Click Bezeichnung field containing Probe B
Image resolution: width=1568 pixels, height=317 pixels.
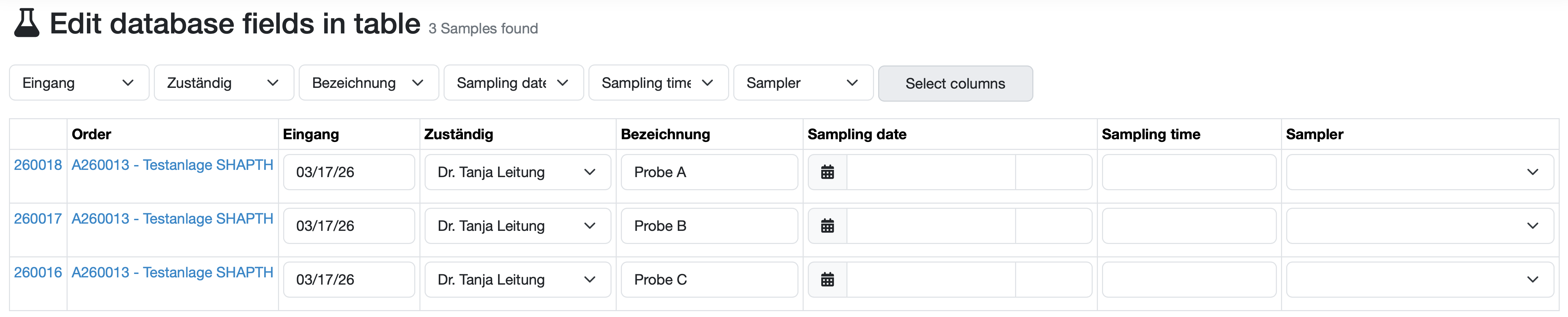point(709,226)
